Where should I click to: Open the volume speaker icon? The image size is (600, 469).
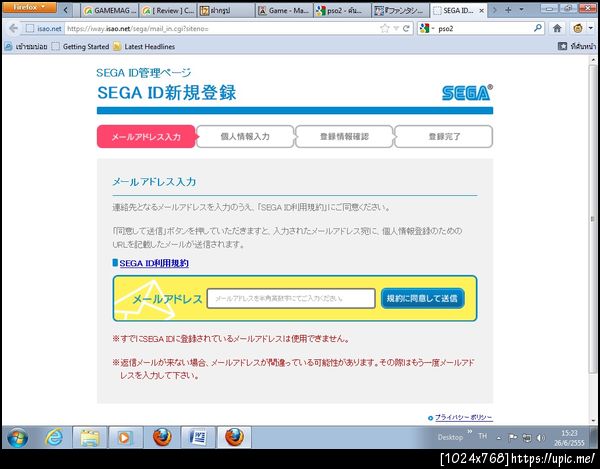coord(541,438)
